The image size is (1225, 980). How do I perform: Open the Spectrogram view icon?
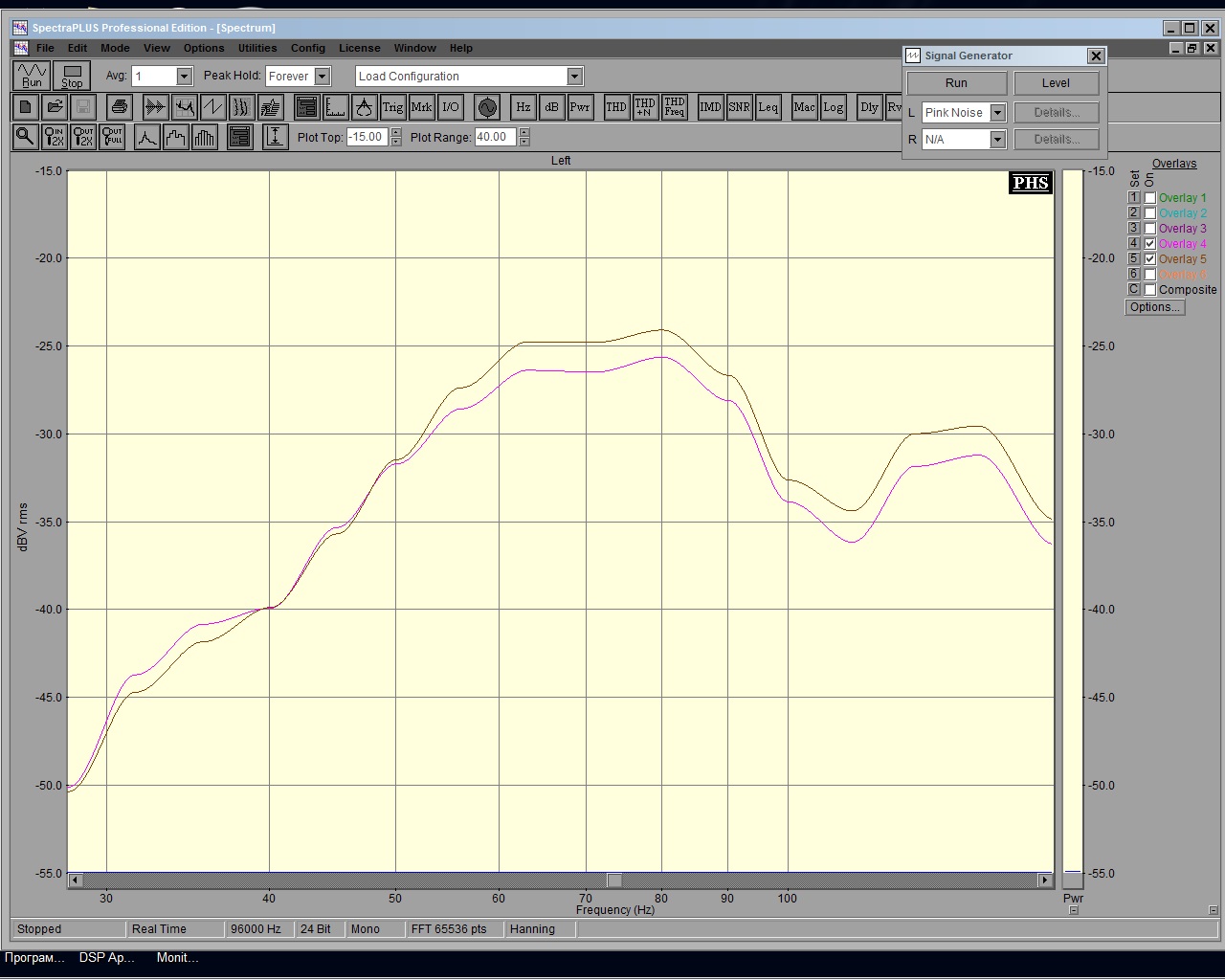[241, 107]
